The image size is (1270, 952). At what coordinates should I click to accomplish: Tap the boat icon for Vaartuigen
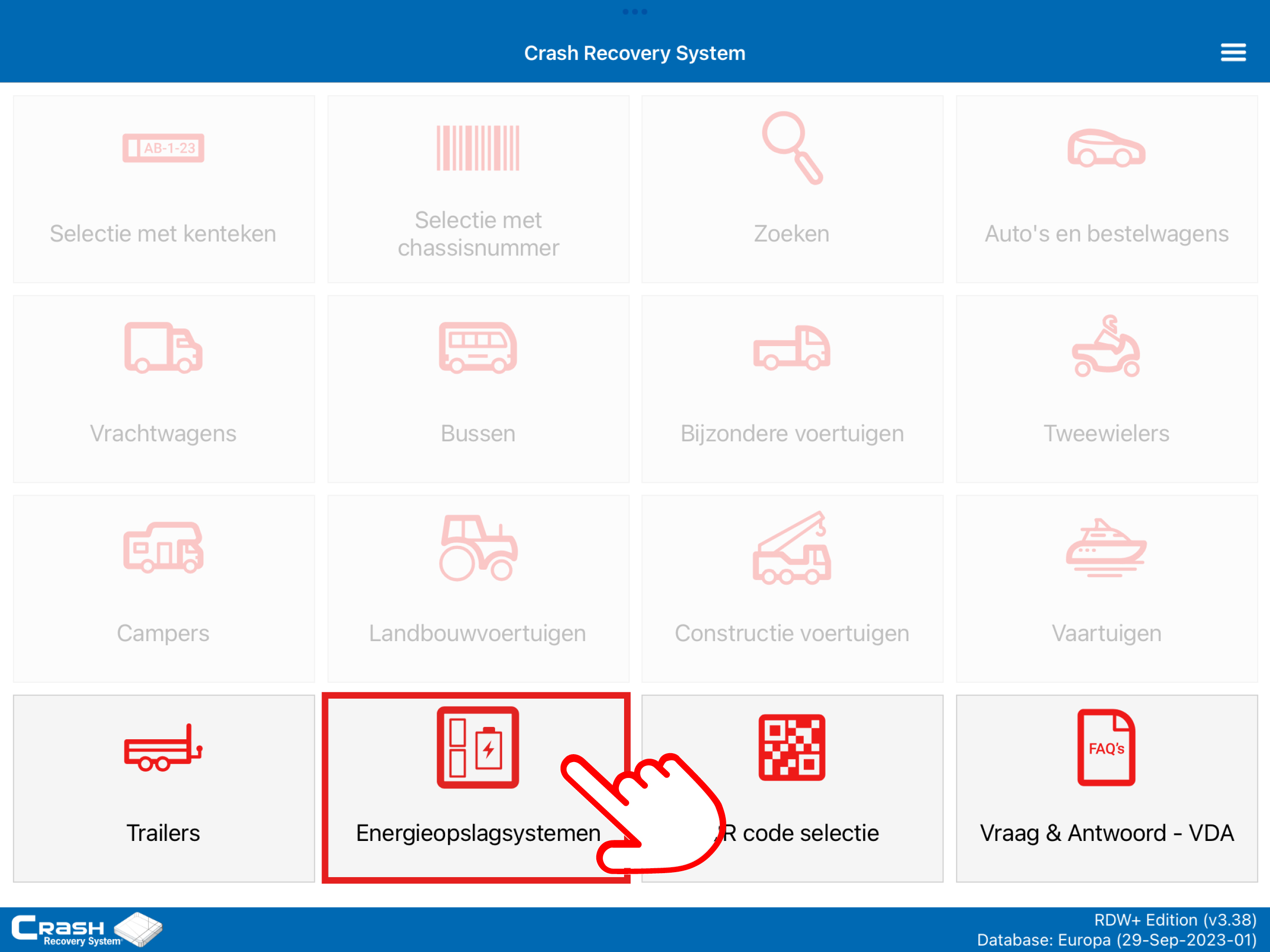coord(1106,547)
